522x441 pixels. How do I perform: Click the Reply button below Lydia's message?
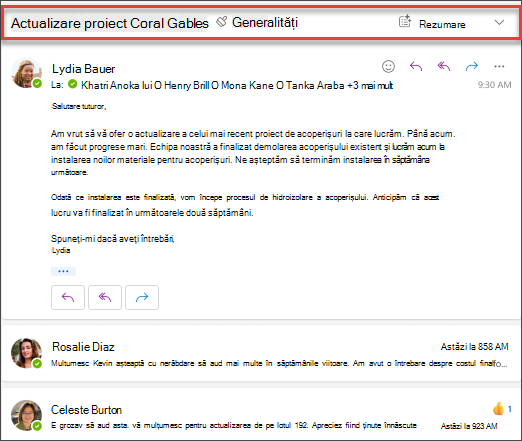pyautogui.click(x=68, y=297)
